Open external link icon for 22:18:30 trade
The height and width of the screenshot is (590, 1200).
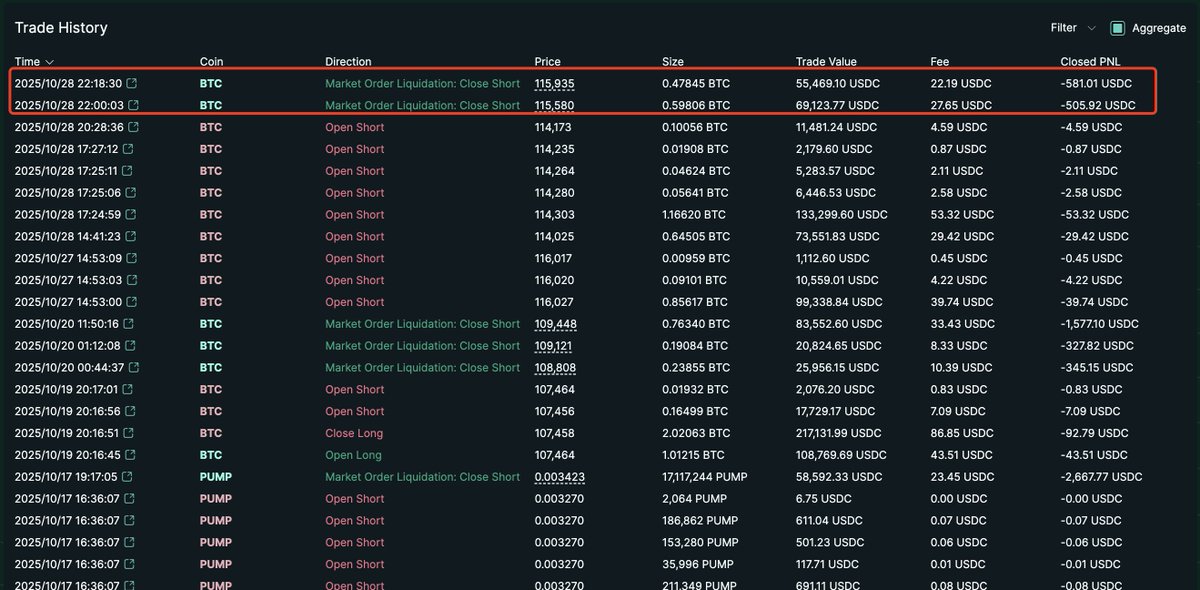[x=132, y=84]
